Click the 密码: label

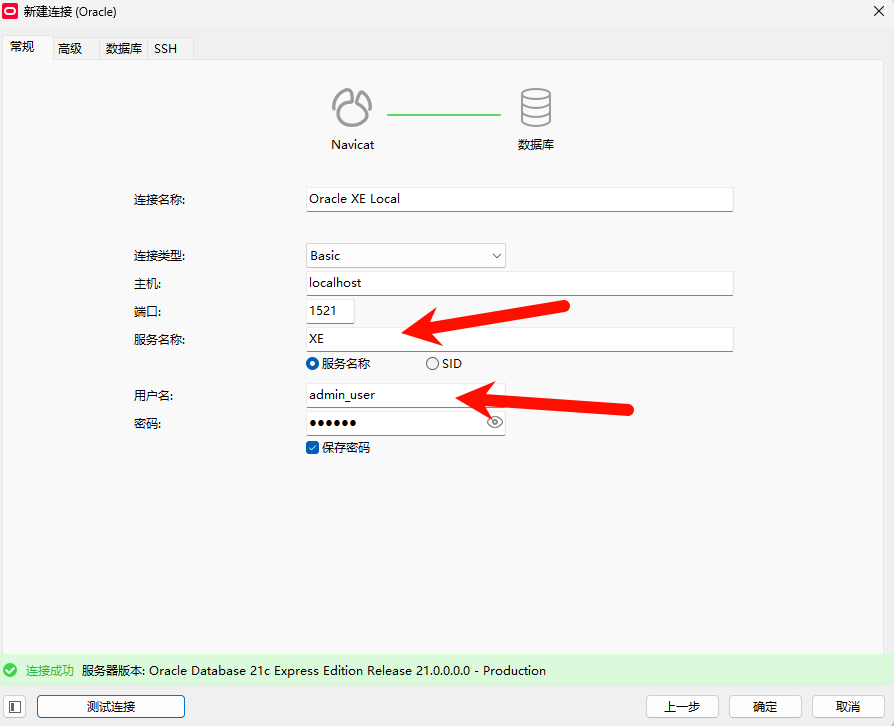pyautogui.click(x=147, y=423)
